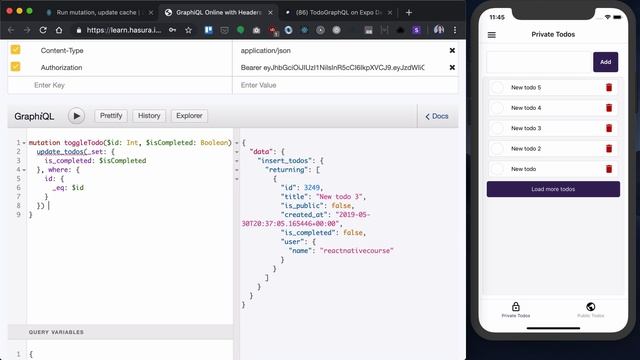Viewport: 640px width, 360px height.
Task: Tap the Add button in the todo app
Action: pyautogui.click(x=605, y=62)
